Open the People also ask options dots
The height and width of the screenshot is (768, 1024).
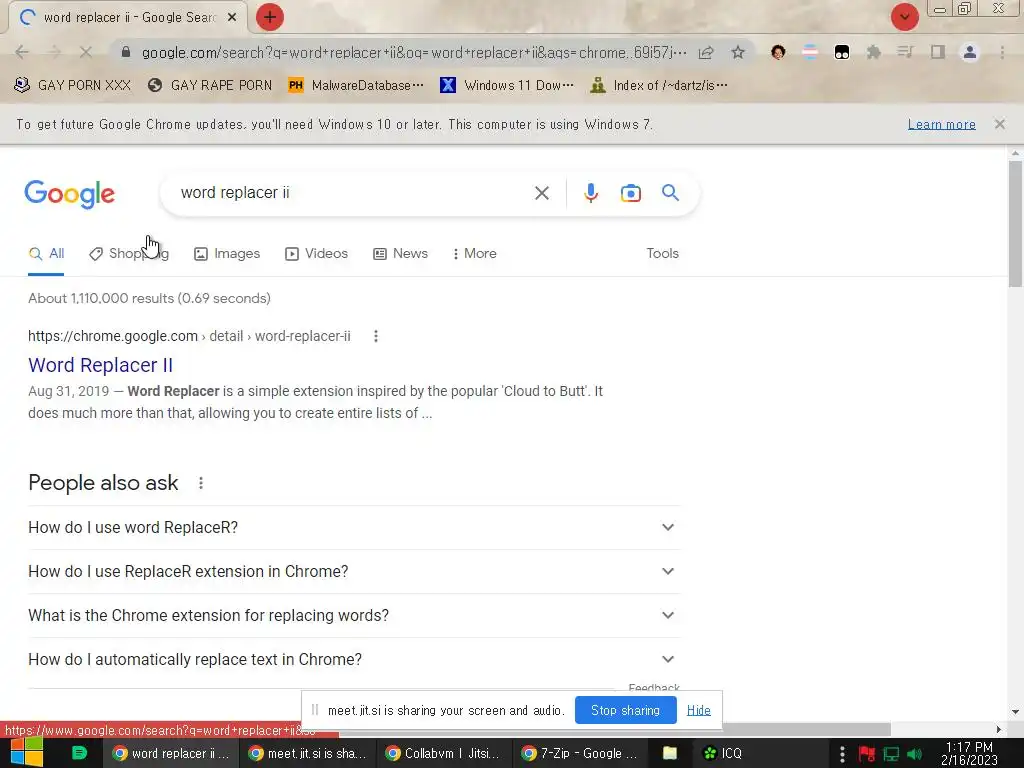pos(200,483)
